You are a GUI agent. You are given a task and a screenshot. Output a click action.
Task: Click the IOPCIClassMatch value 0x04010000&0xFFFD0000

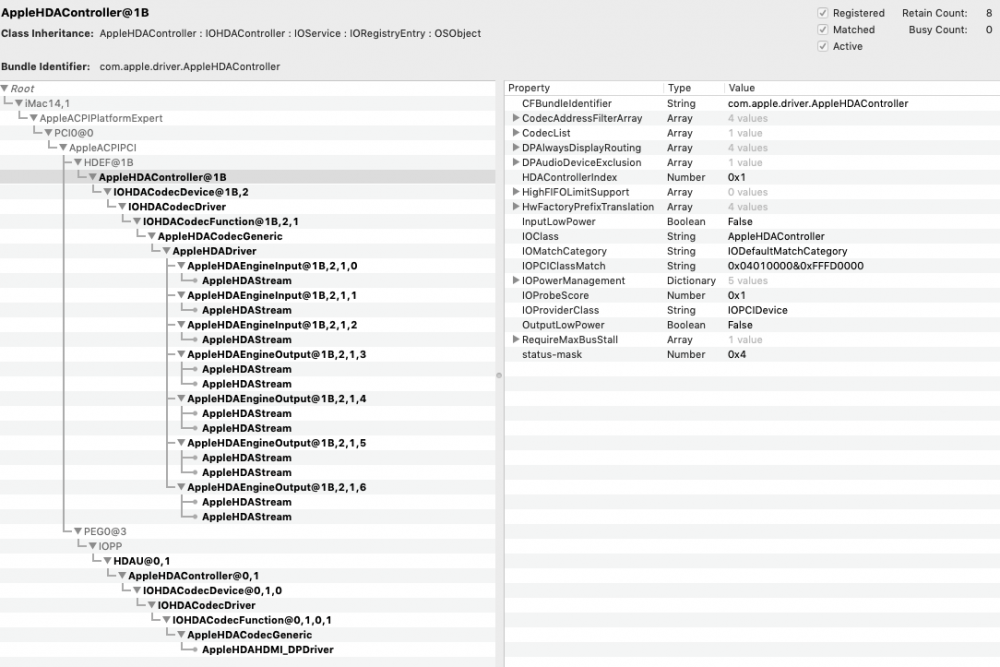pyautogui.click(x=796, y=266)
